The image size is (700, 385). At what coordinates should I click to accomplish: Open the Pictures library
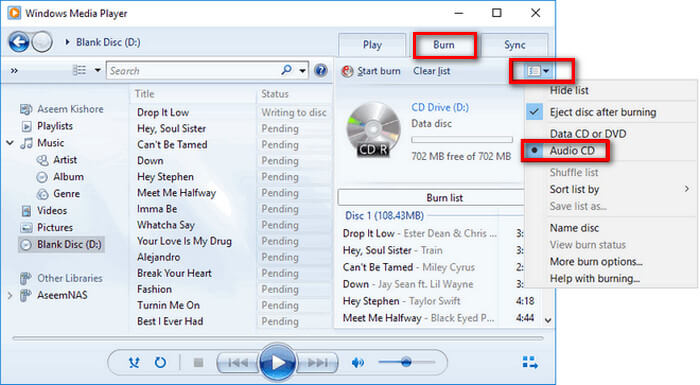tap(46, 227)
